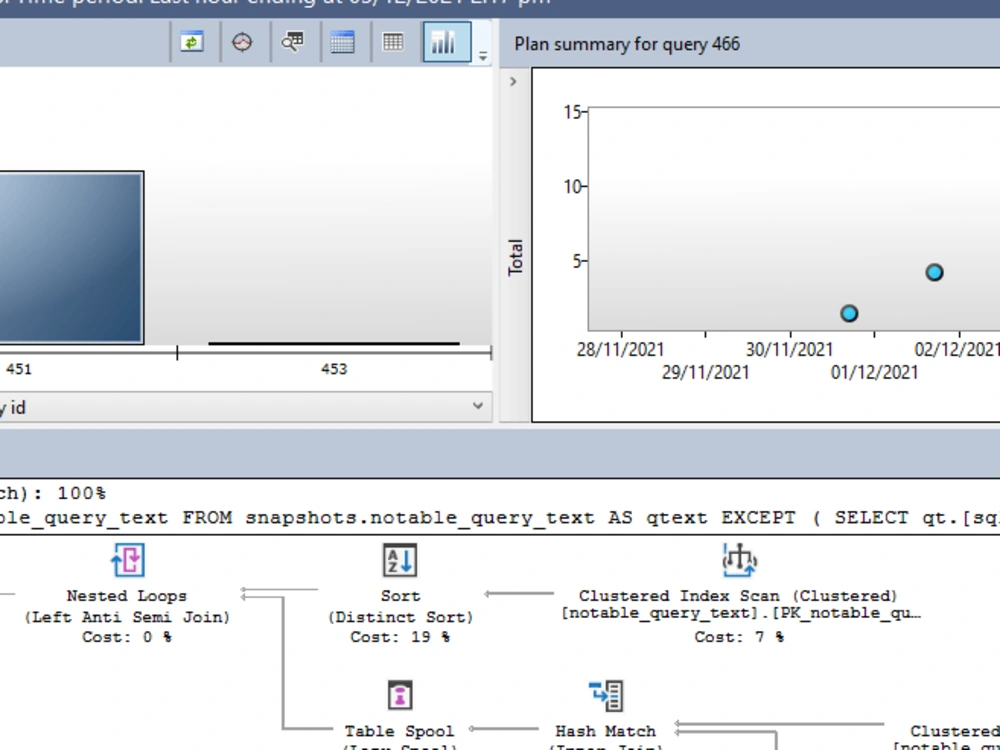The height and width of the screenshot is (750, 1000).
Task: Click 'Clustered Index Scan (Clustered)' label
Action: (738, 596)
